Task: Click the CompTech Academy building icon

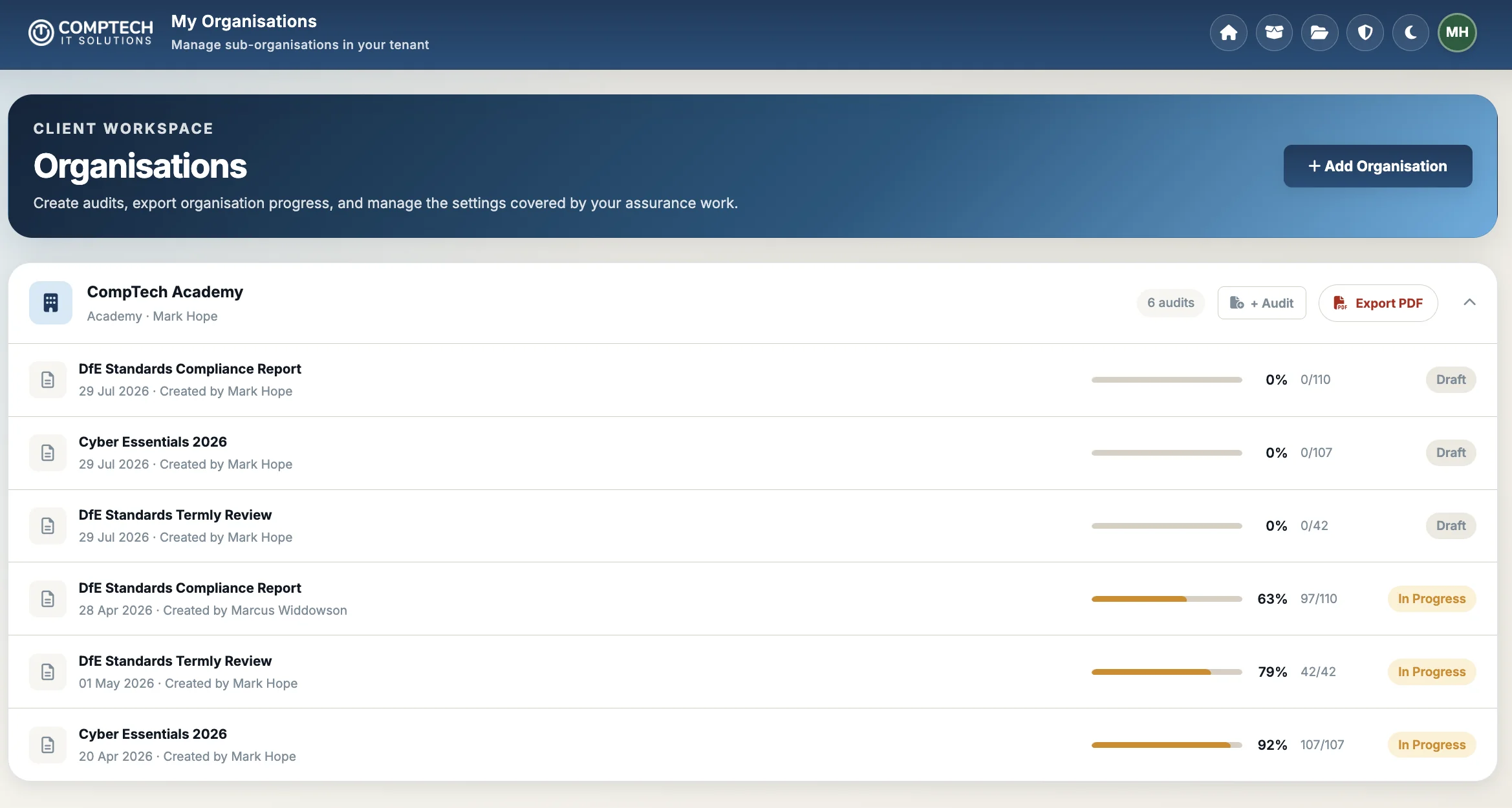Action: [x=50, y=303]
